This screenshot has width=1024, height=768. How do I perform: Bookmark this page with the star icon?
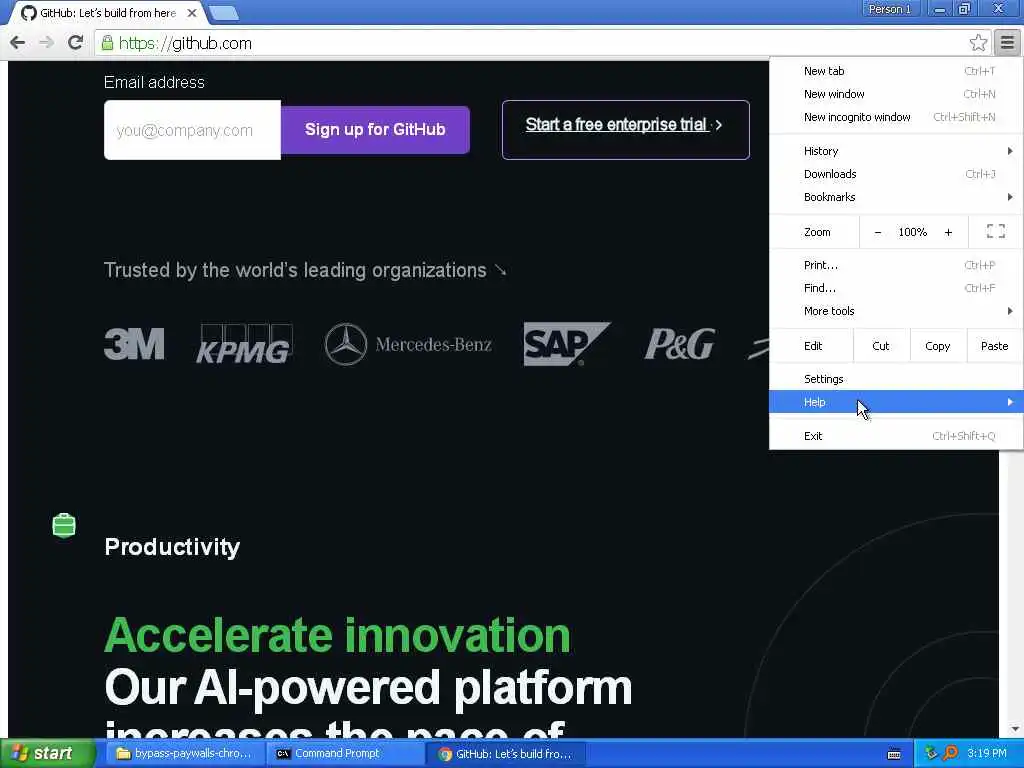pos(978,43)
